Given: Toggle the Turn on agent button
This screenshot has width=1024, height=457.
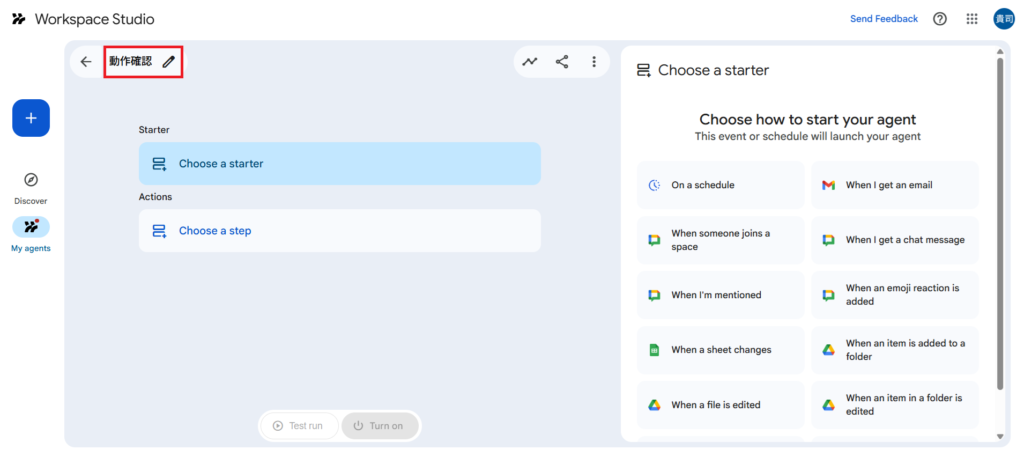Looking at the screenshot, I should tap(379, 426).
